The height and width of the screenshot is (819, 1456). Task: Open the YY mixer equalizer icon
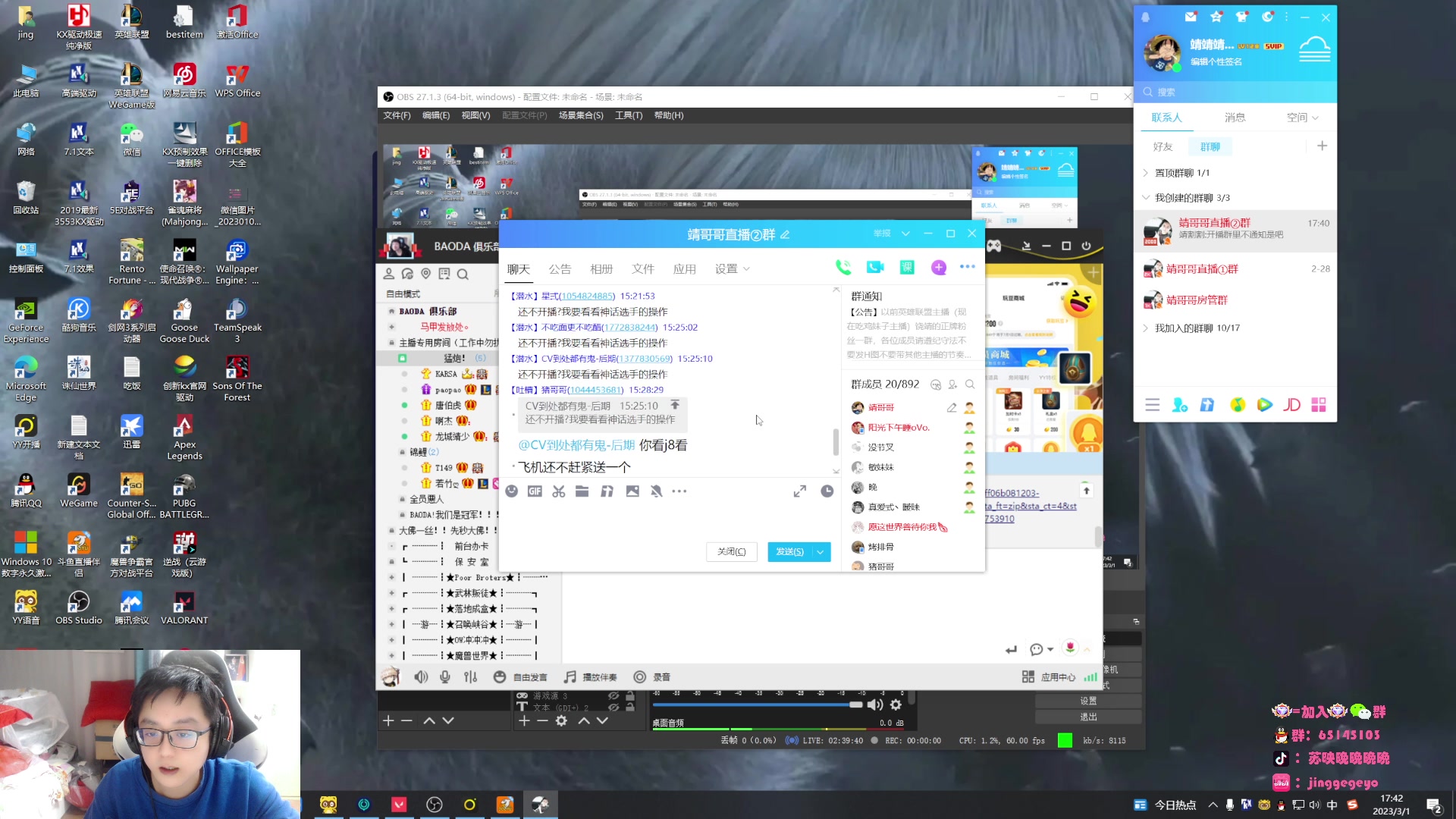point(471,677)
